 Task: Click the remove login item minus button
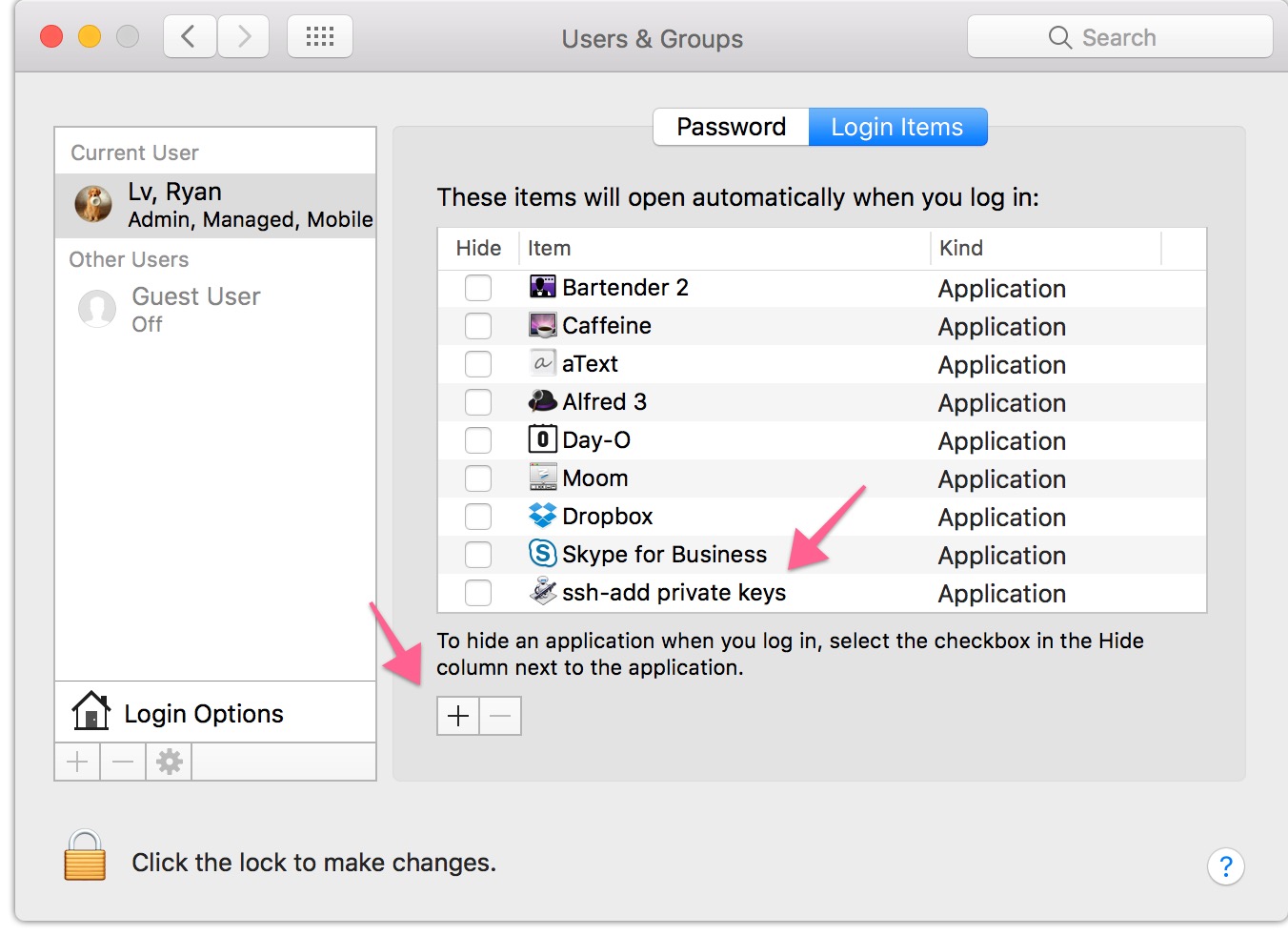(x=500, y=716)
